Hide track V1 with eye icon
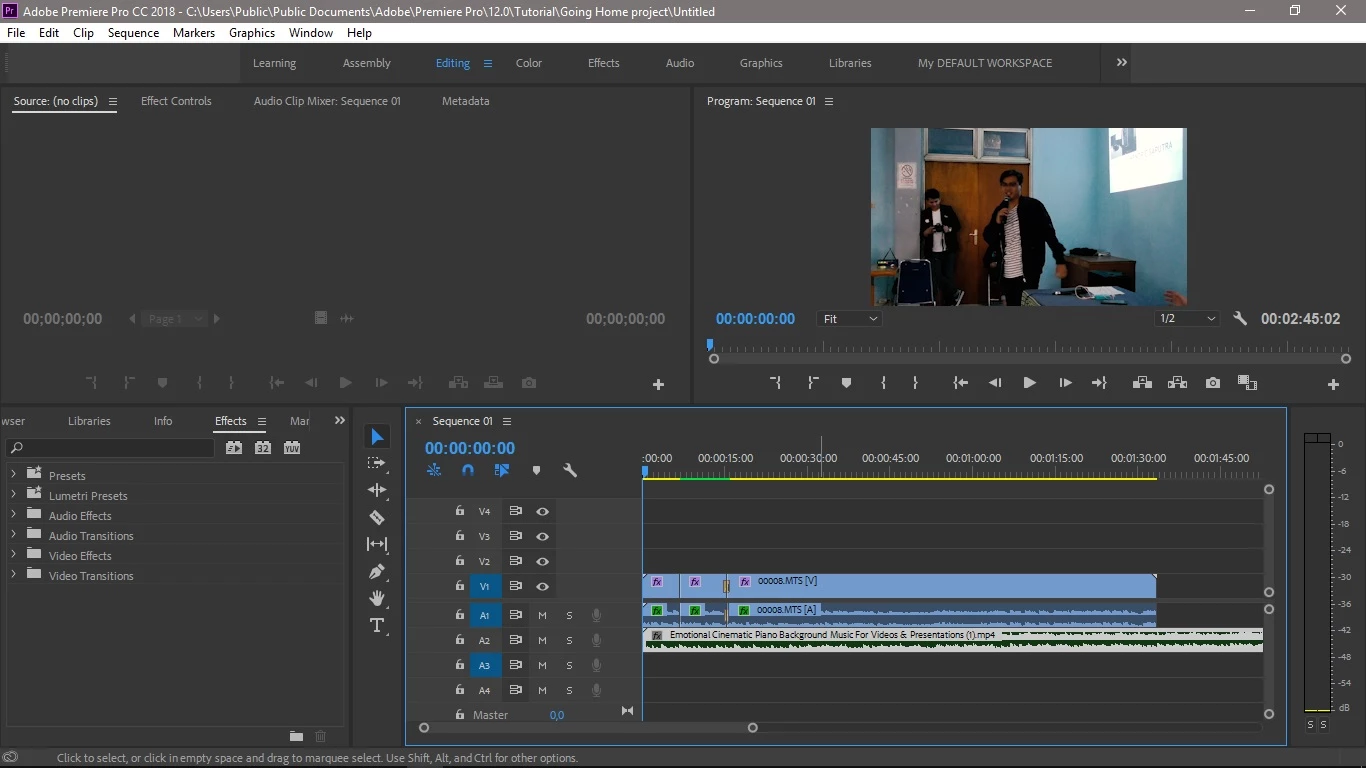The height and width of the screenshot is (768, 1366). point(542,586)
